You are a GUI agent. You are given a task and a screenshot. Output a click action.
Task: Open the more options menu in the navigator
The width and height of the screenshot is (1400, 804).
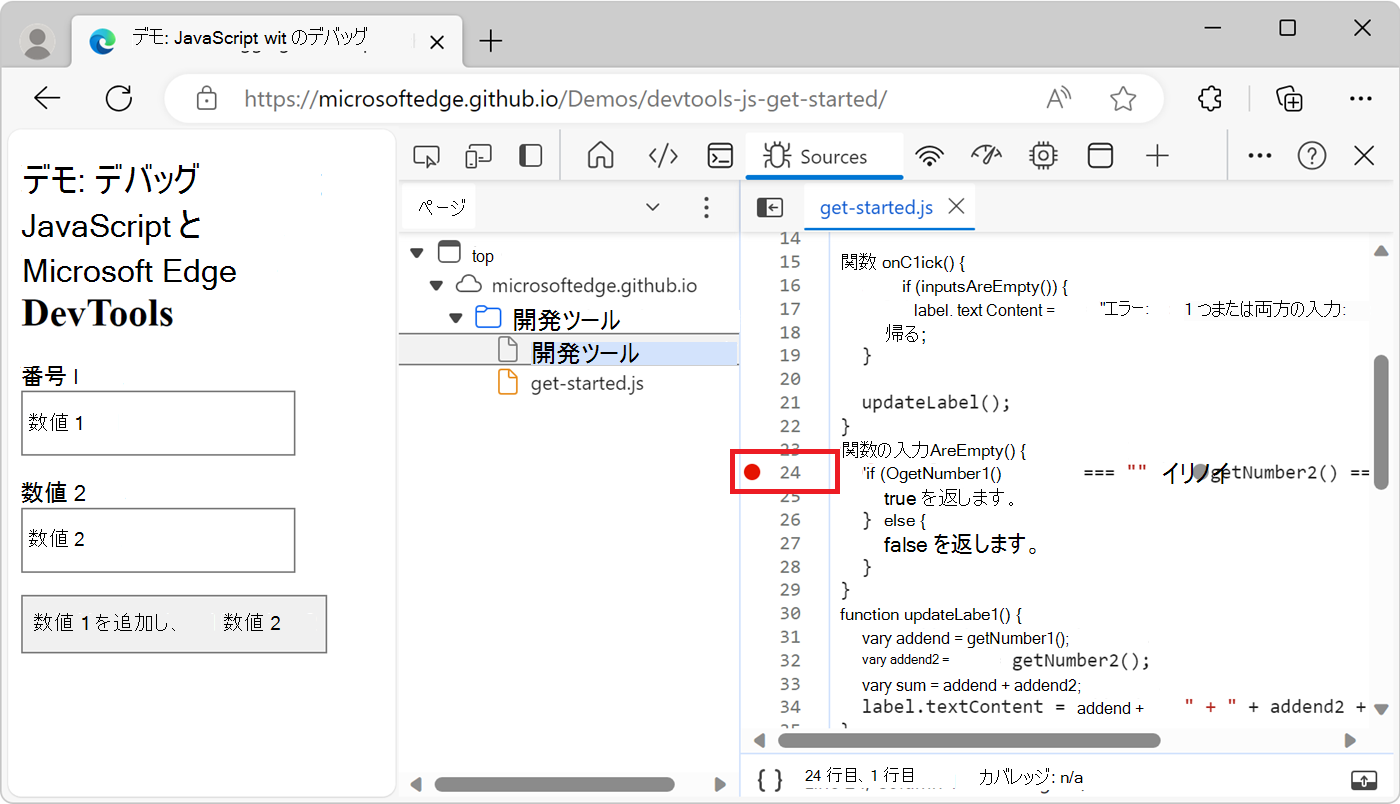(707, 207)
